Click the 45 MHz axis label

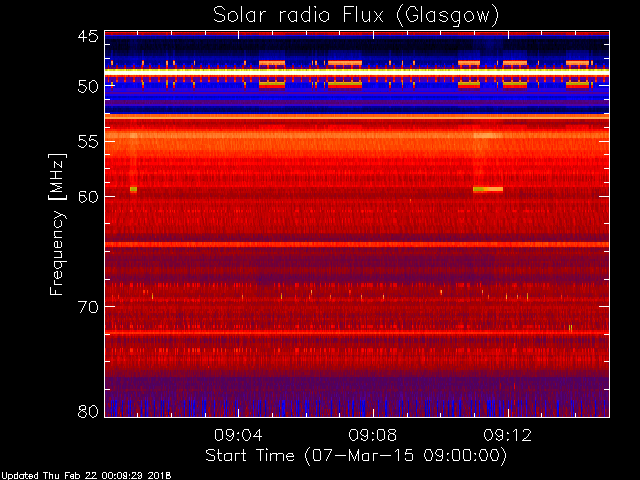click(x=89, y=36)
